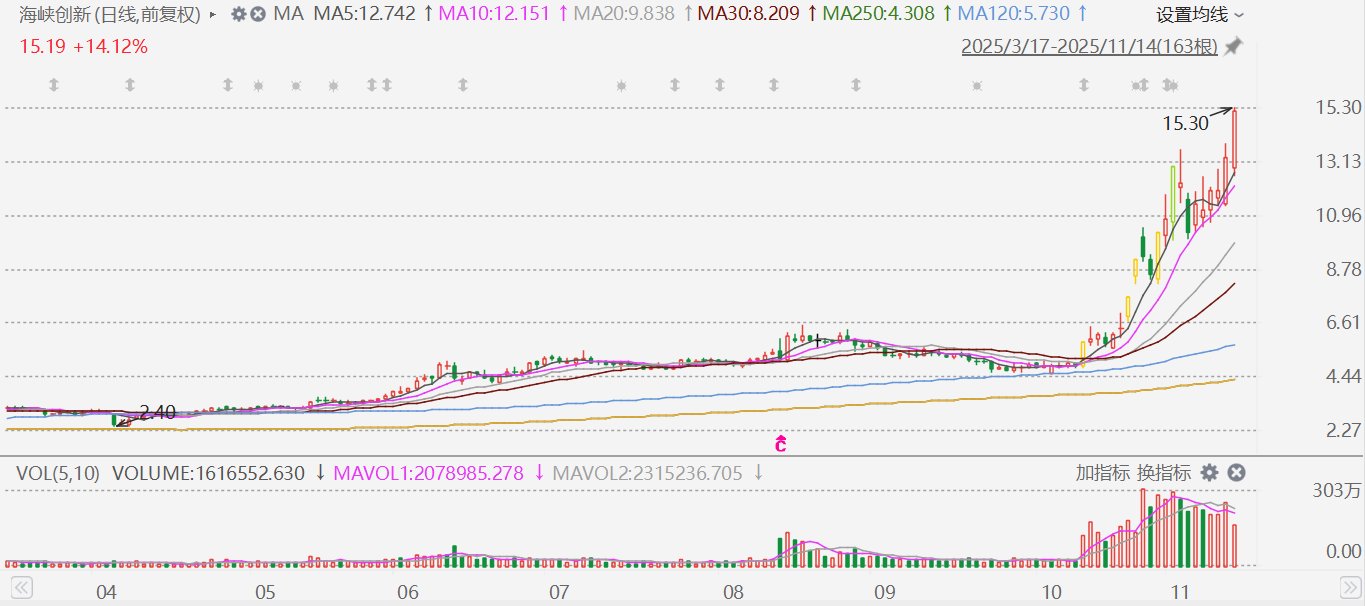This screenshot has height=606, width=1365.
Task: Close the VOL indicator panel
Action: (1236, 473)
